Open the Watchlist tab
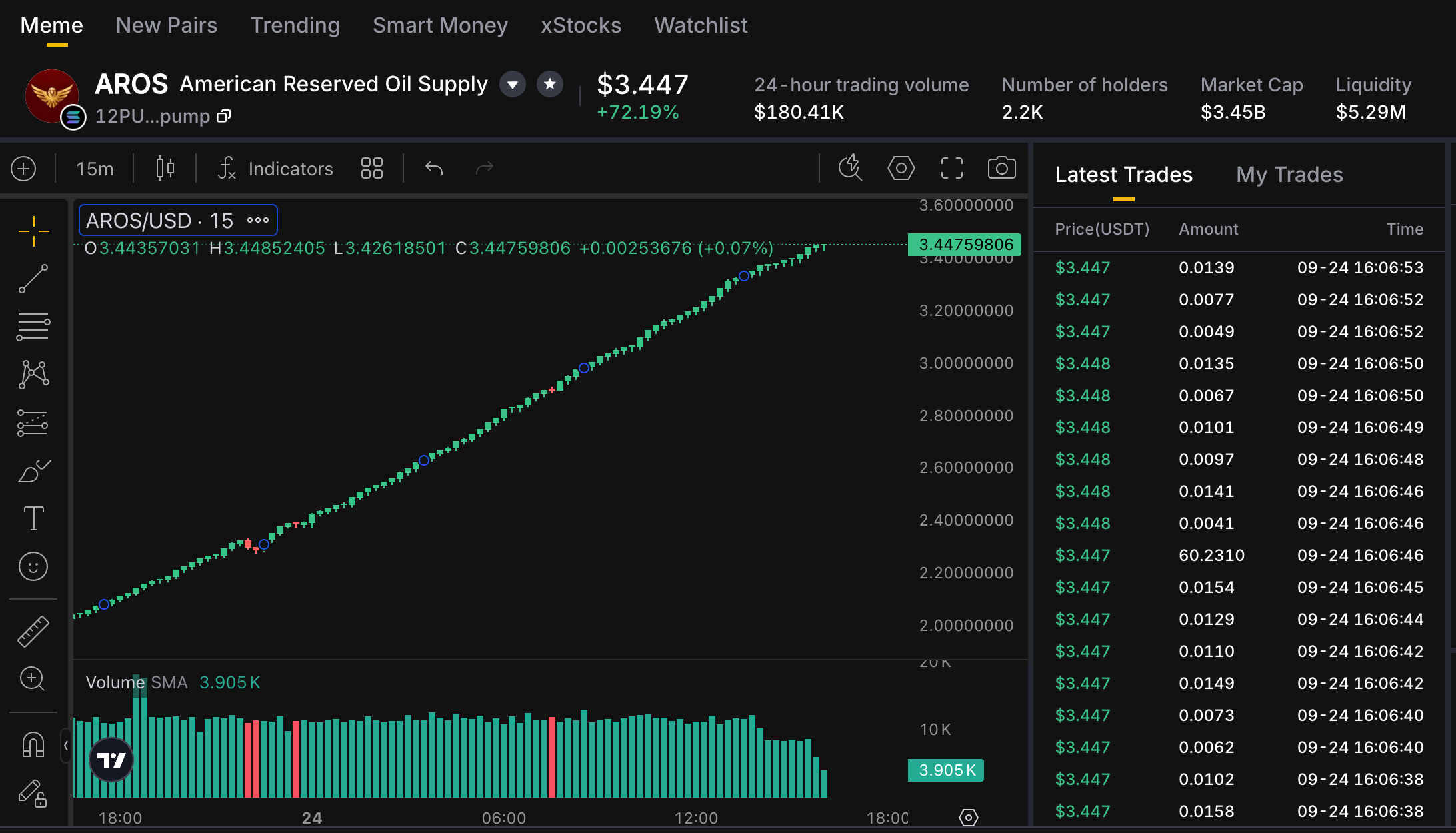1456x833 pixels. [701, 25]
